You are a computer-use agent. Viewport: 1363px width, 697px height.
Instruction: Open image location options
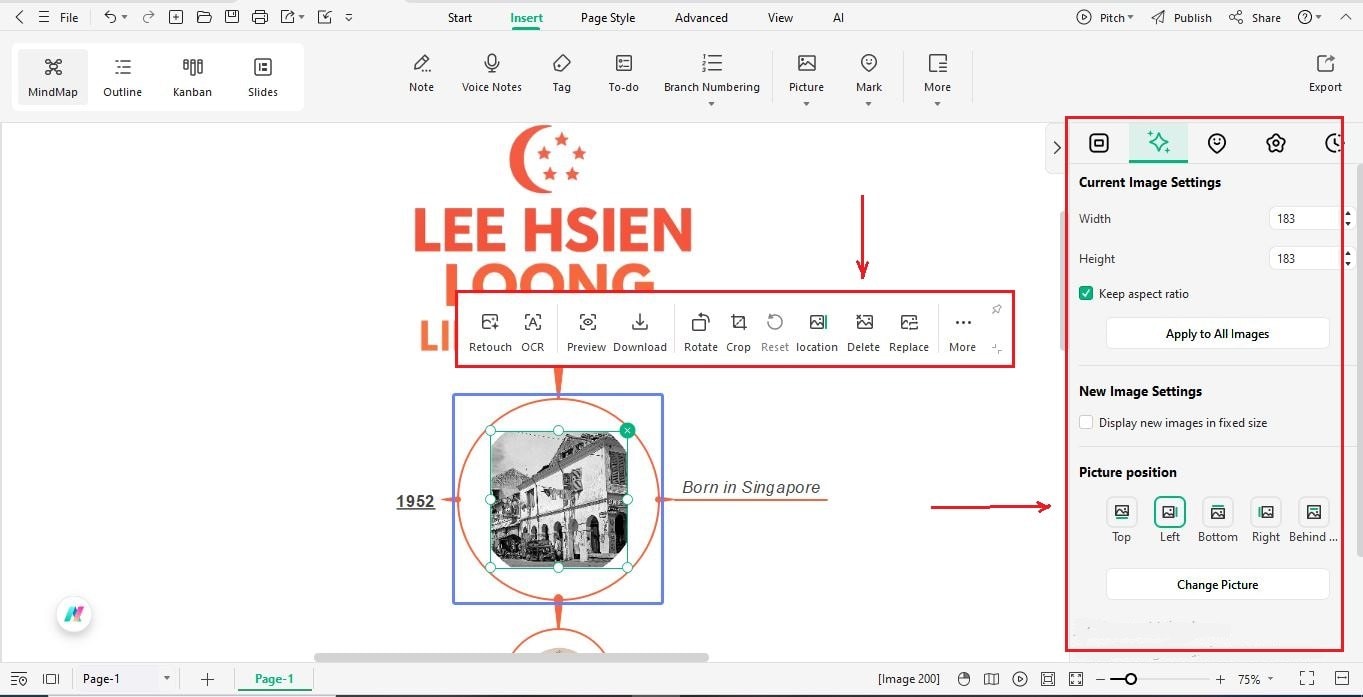[817, 332]
